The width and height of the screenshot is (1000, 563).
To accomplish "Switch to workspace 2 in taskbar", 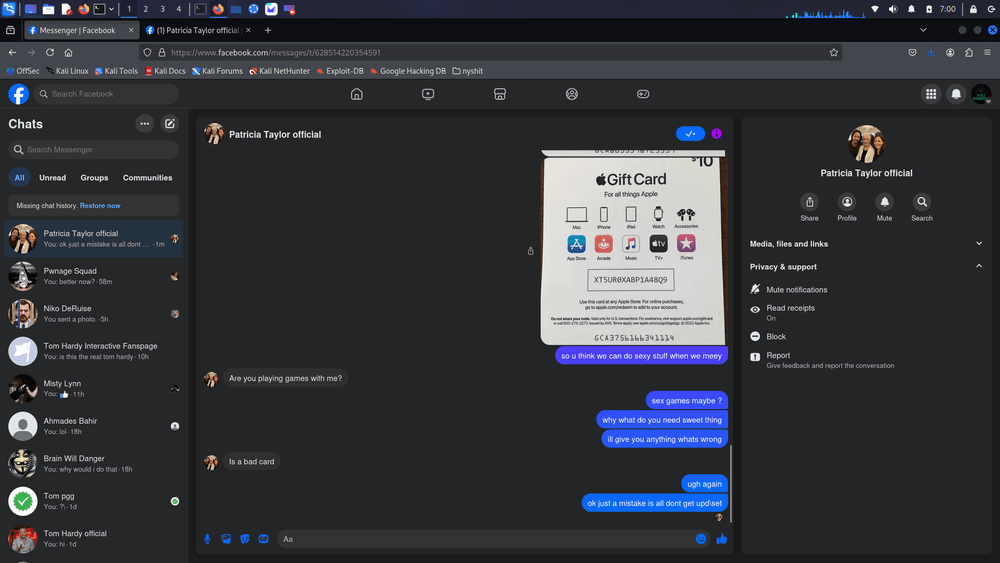I will click(145, 9).
